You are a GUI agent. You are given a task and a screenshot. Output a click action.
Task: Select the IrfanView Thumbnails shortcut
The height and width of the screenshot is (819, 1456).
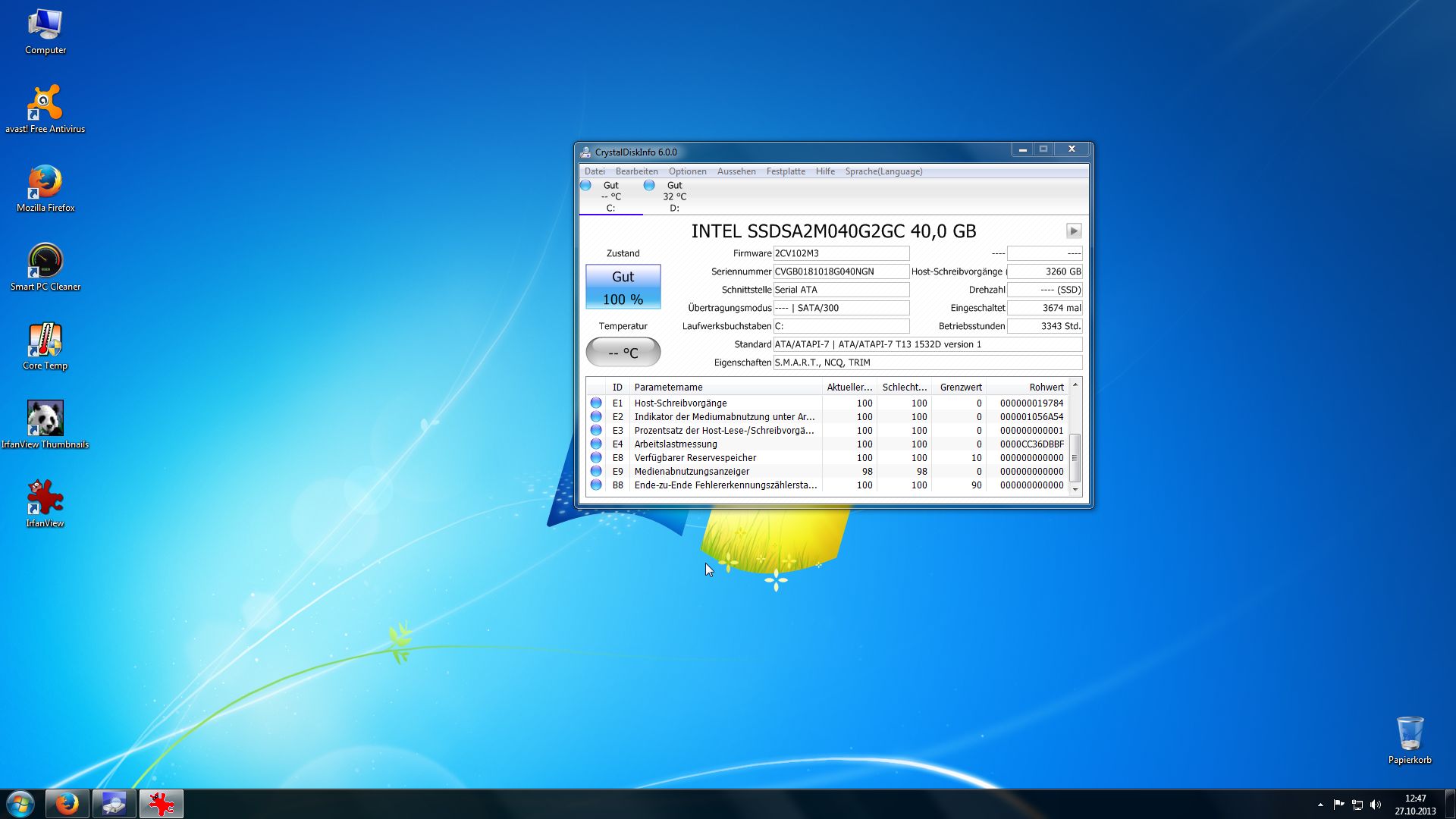[x=45, y=425]
